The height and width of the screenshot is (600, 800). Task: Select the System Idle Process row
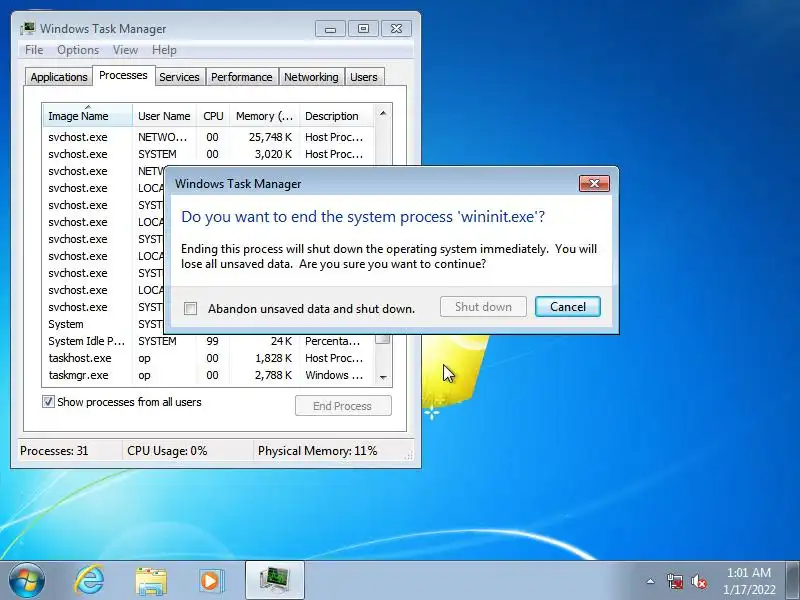[x=208, y=341]
